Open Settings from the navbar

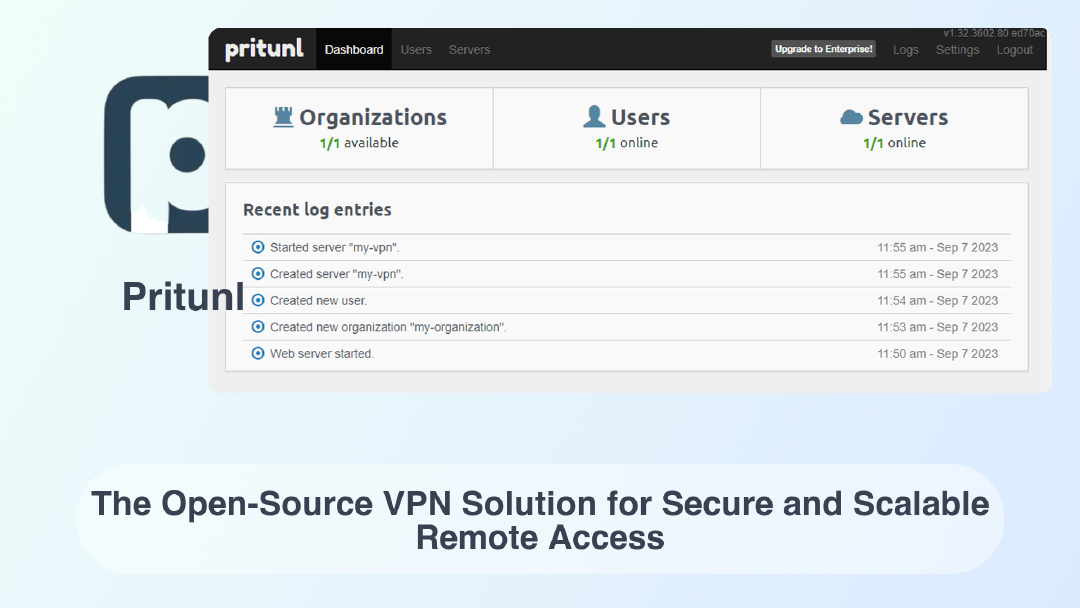coord(957,50)
